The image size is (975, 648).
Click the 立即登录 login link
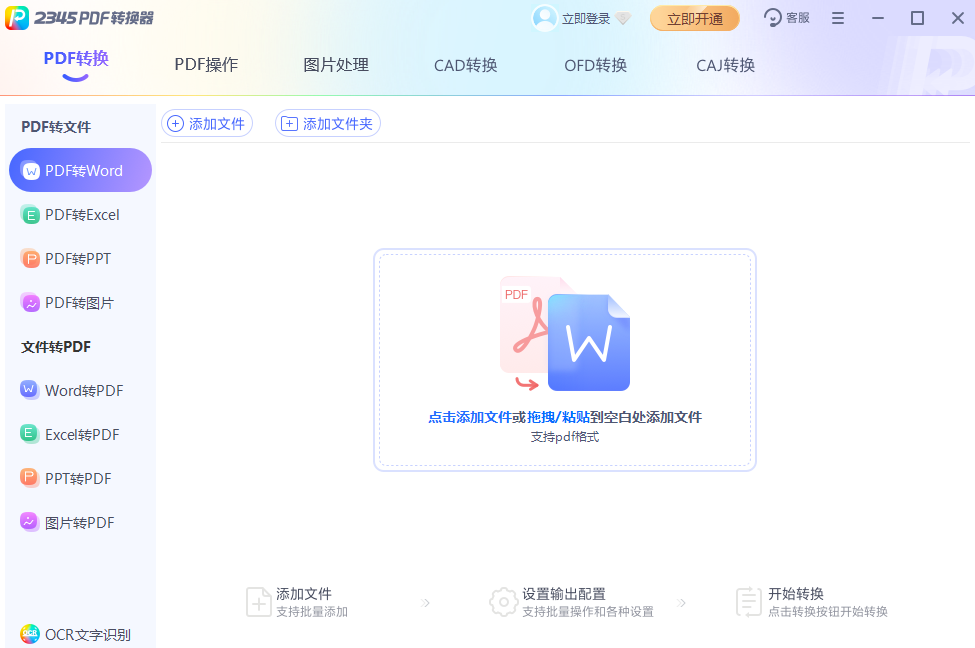click(x=586, y=19)
